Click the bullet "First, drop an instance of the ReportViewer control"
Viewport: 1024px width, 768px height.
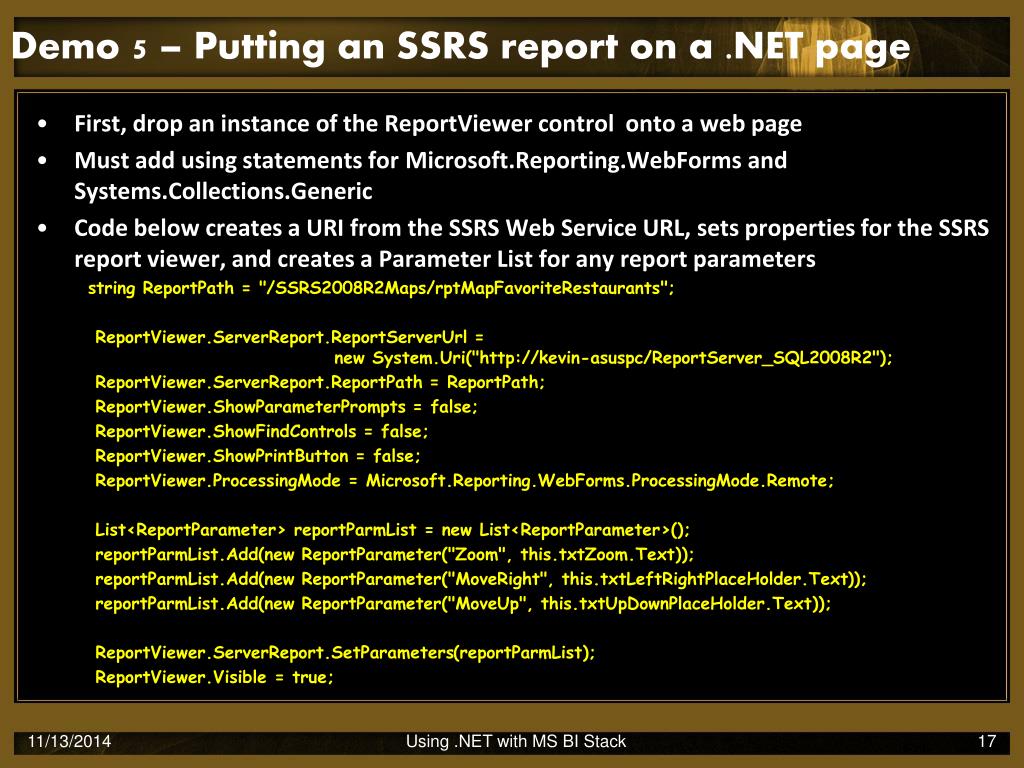438,124
